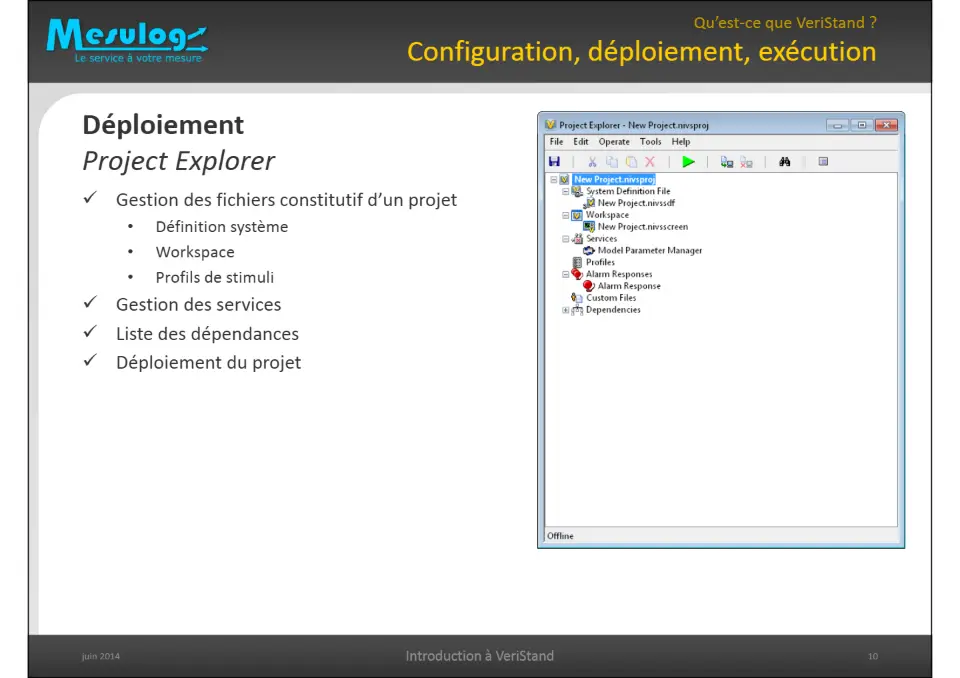960x678 pixels.
Task: Run the project with green play arrow
Action: 688,162
